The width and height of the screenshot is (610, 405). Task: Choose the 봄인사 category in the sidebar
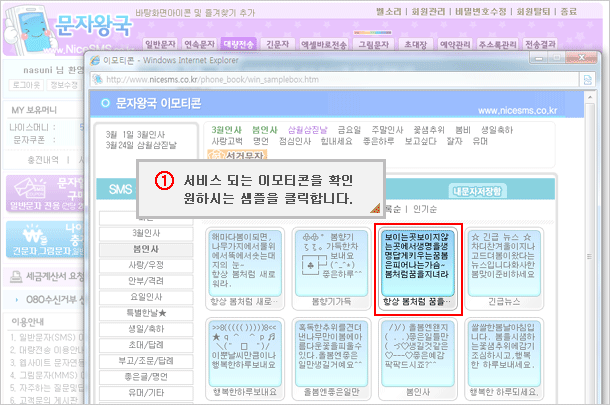tap(146, 249)
